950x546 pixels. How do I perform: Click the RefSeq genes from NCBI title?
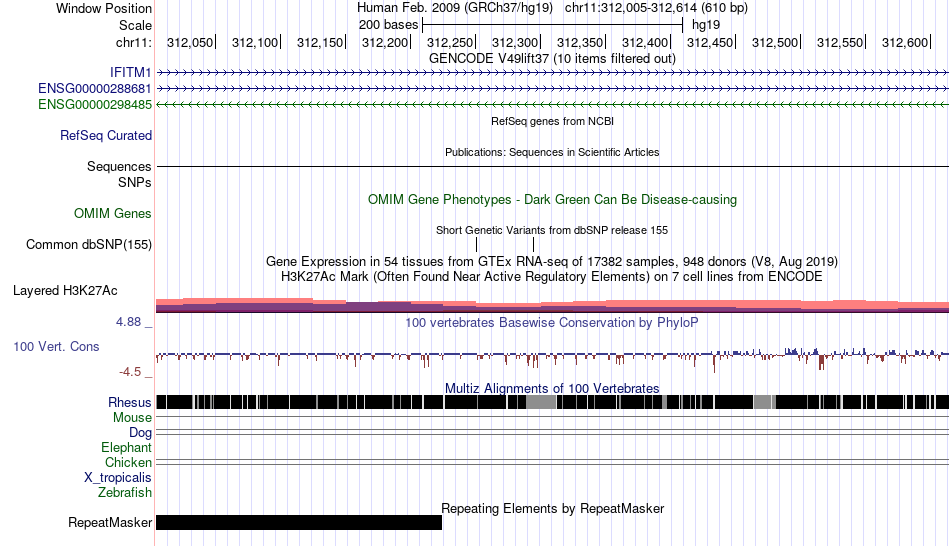(x=552, y=121)
